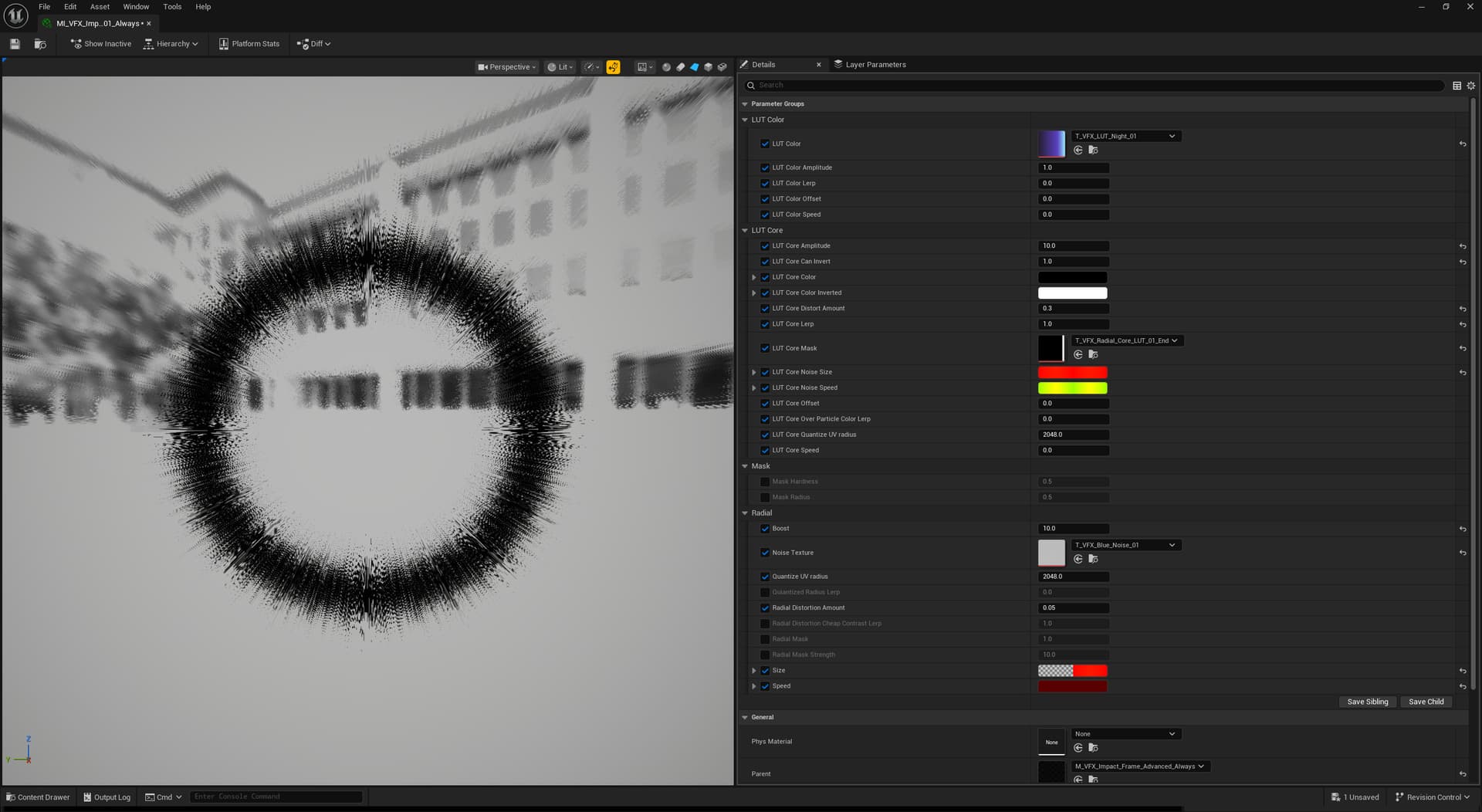Switch to the Layer Parameters tab

875,65
